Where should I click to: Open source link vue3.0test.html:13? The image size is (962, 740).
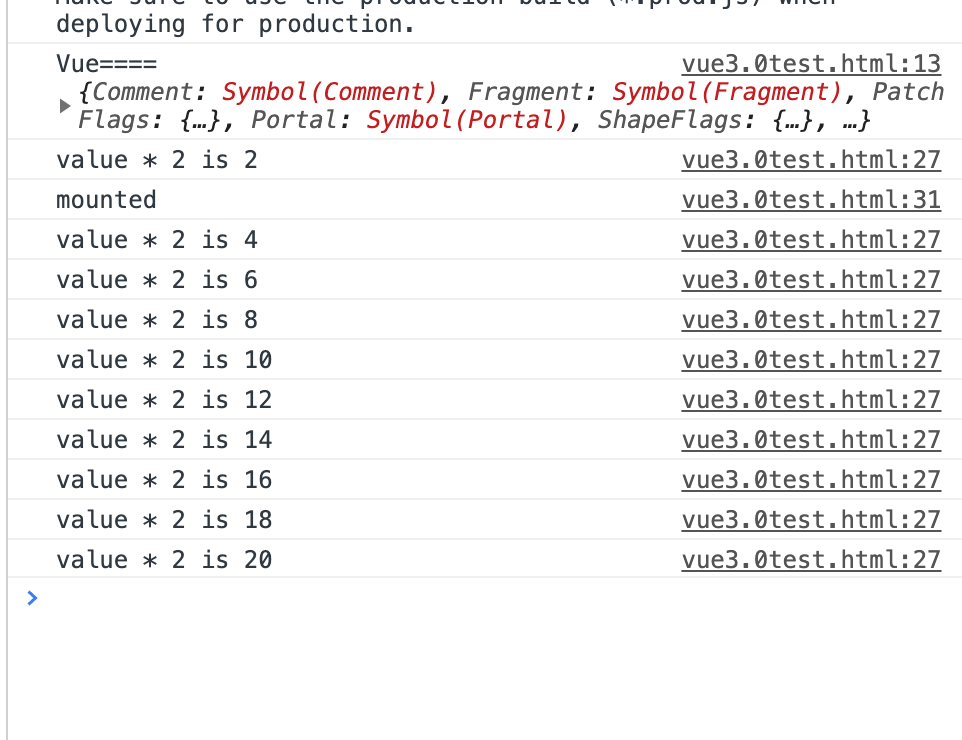click(811, 64)
